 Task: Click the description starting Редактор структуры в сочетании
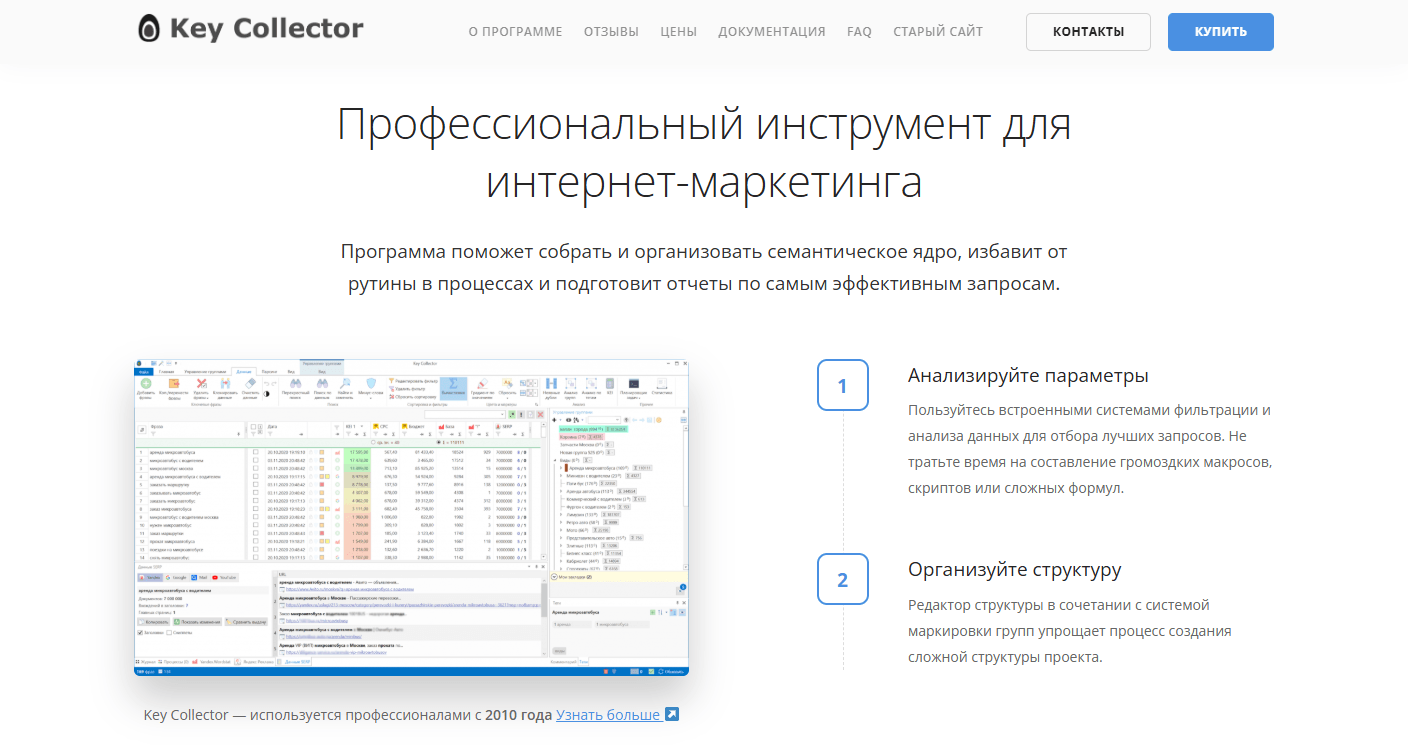(1070, 631)
